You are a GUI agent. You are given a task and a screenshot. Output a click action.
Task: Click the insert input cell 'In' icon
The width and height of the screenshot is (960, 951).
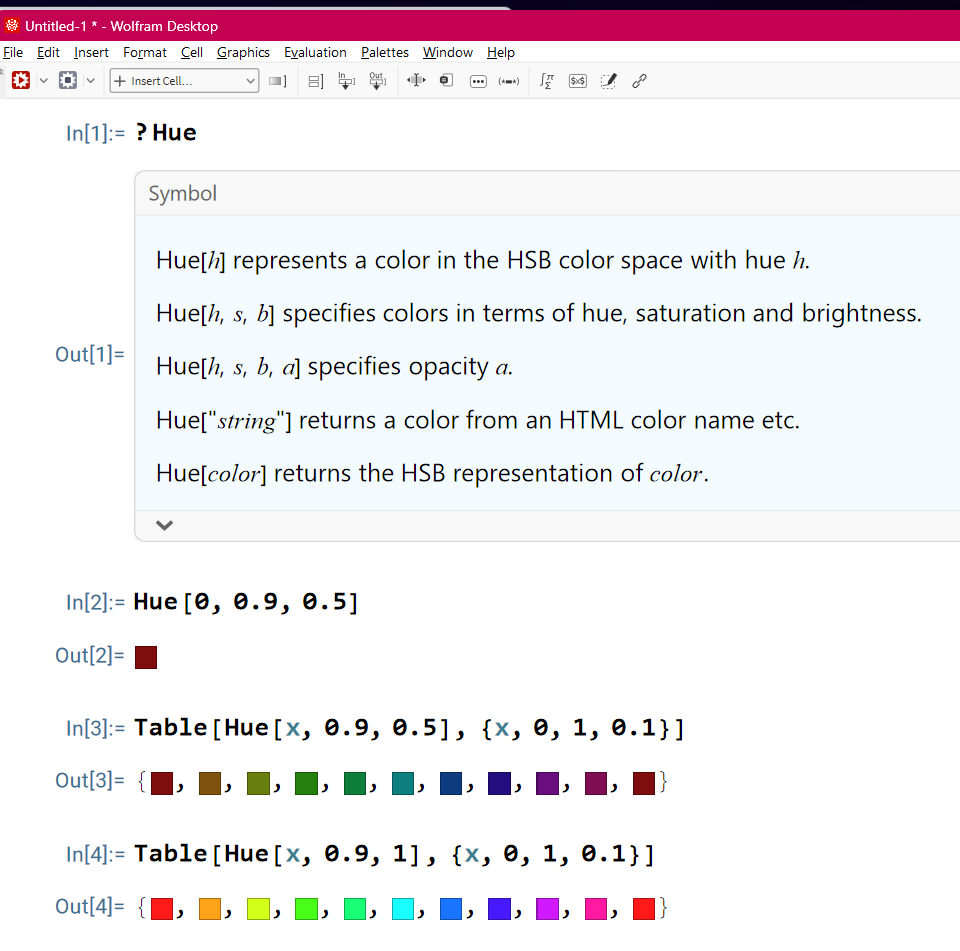(x=347, y=81)
